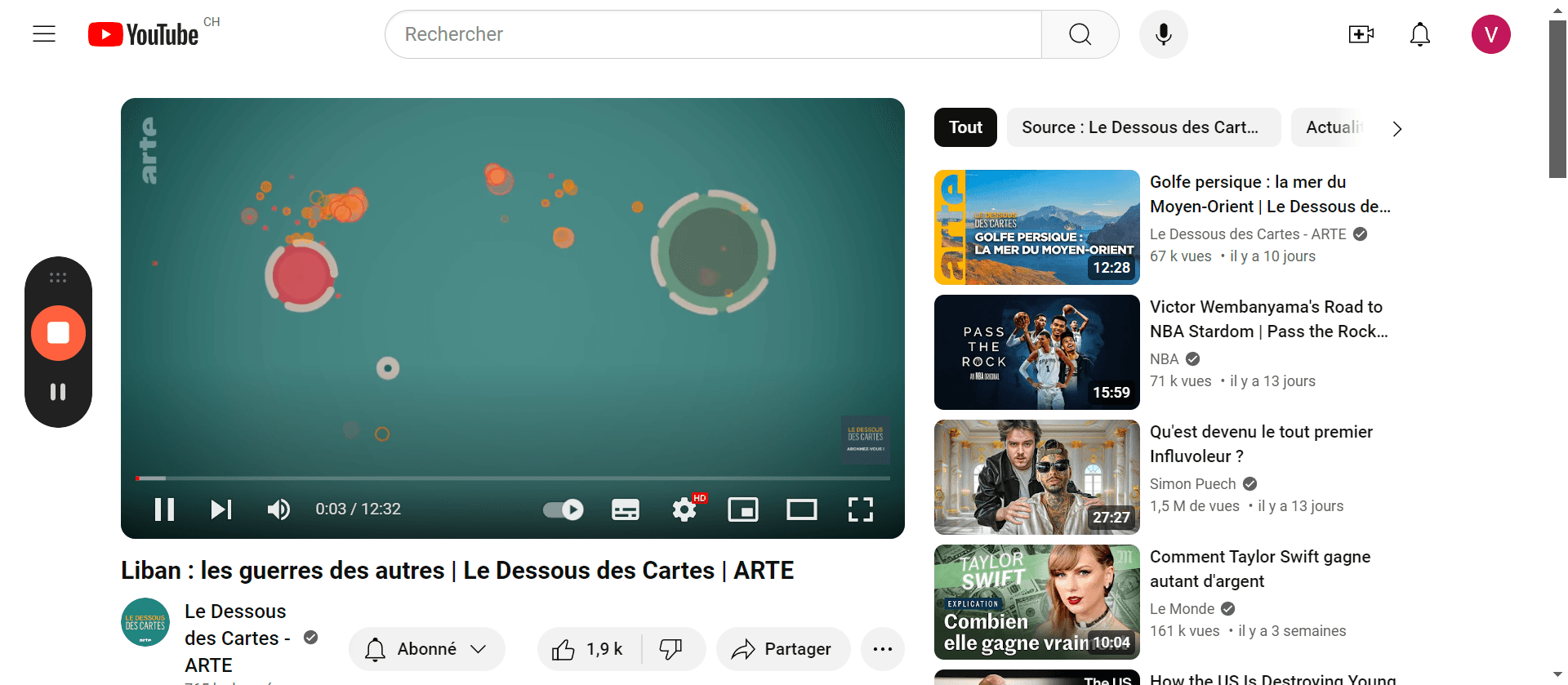
Task: Enter fullscreen mode
Action: tap(861, 509)
